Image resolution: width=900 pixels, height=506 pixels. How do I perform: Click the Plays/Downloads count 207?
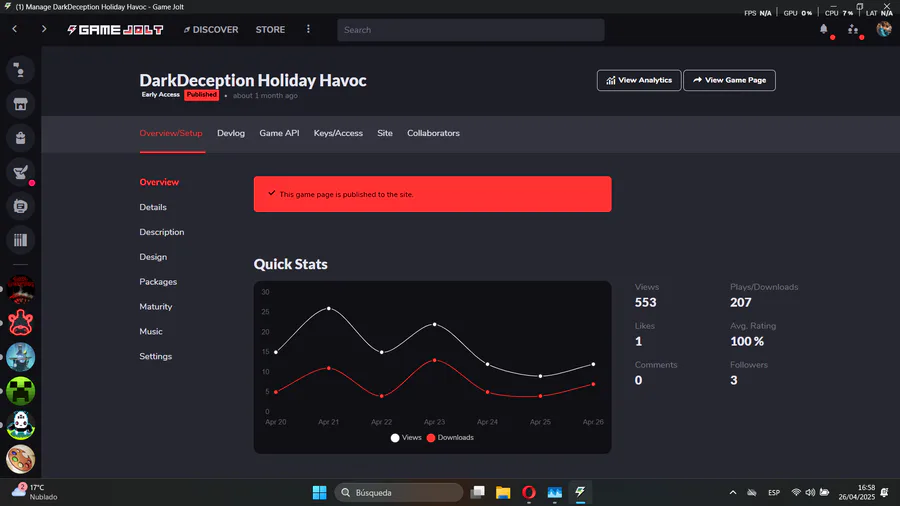[741, 302]
